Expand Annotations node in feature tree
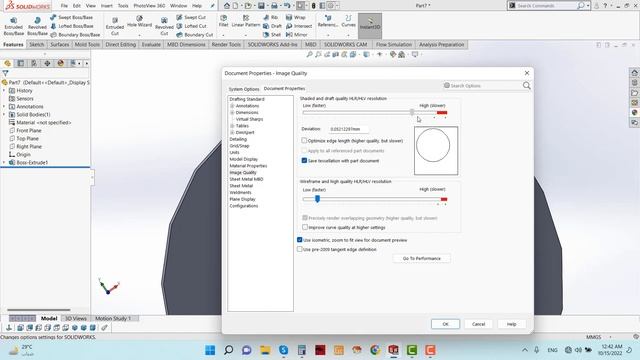The height and width of the screenshot is (360, 640). coord(4,107)
